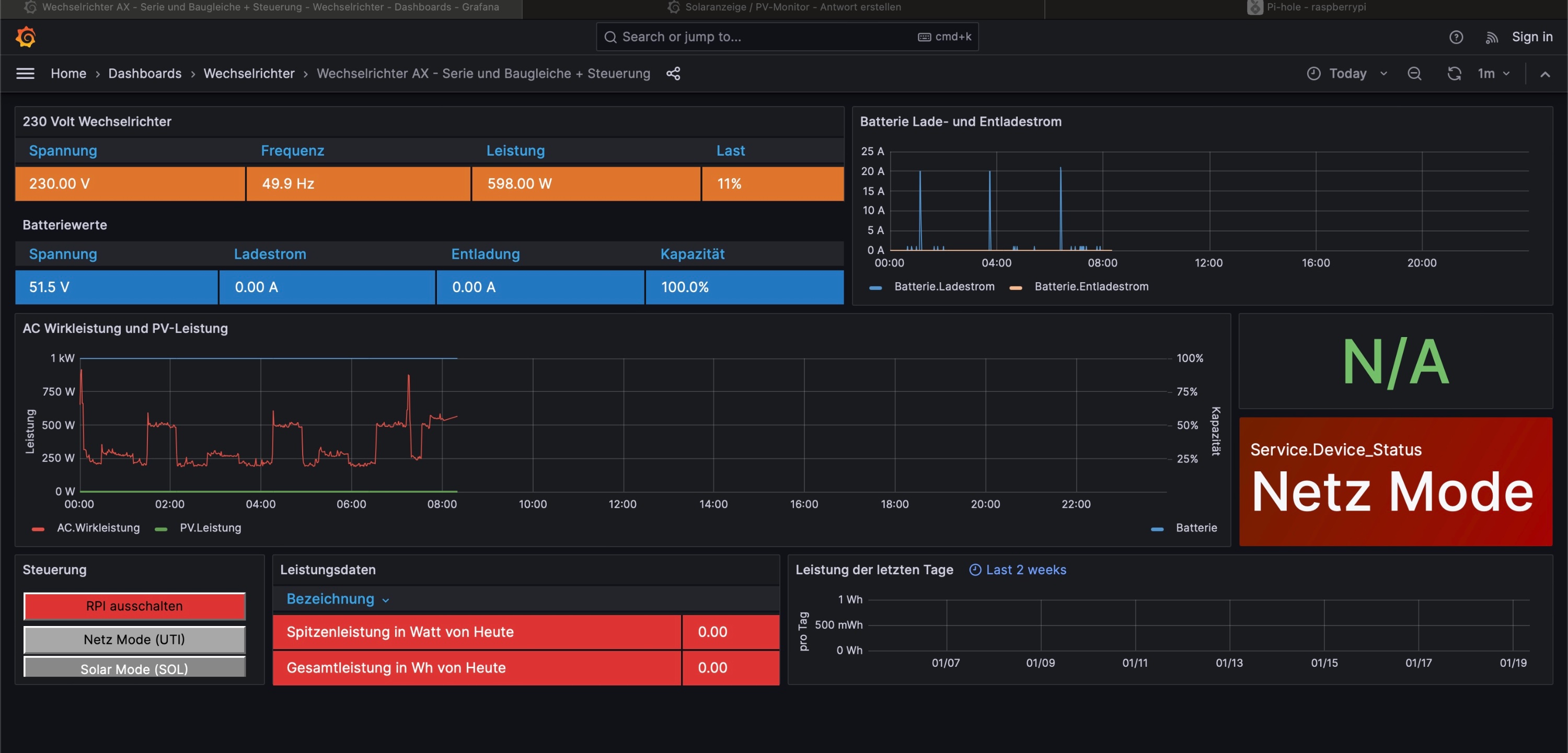Click the share dashboard icon
1568x753 pixels.
(673, 74)
